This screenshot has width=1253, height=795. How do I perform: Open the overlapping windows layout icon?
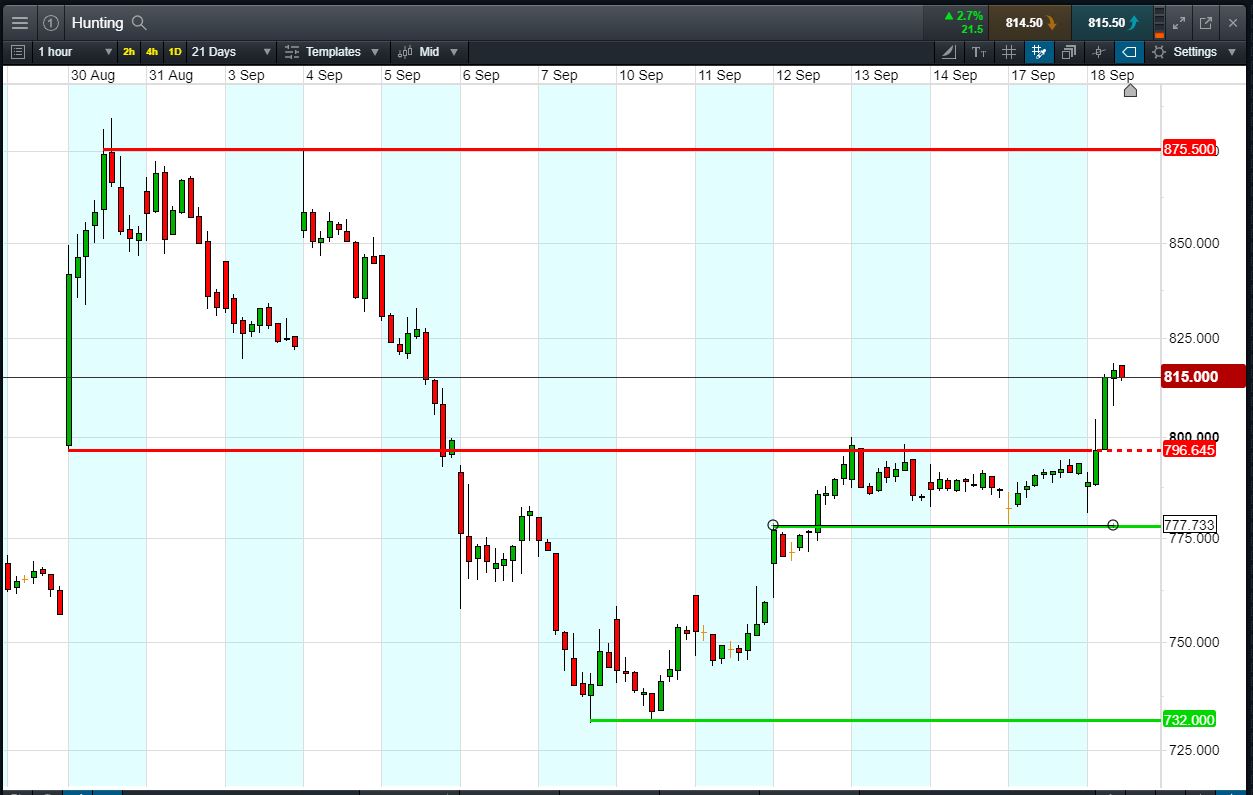pyautogui.click(x=1069, y=52)
